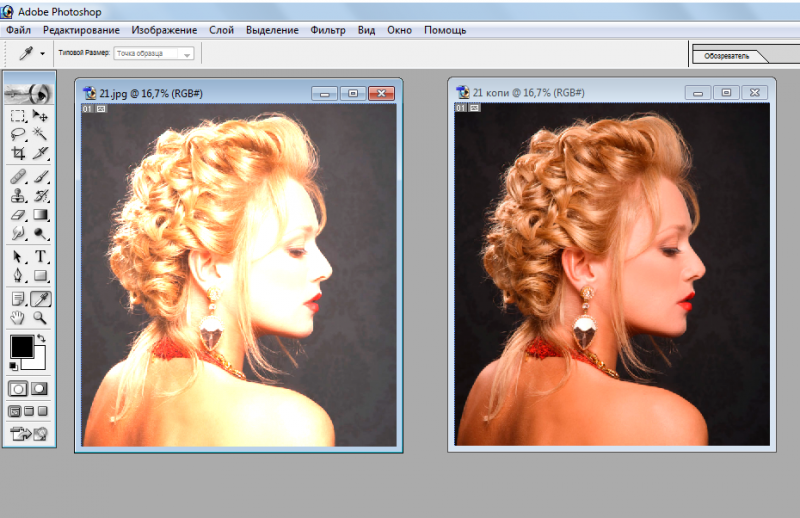Maximize the '21 копи' document window
800x518 pixels.
click(727, 92)
